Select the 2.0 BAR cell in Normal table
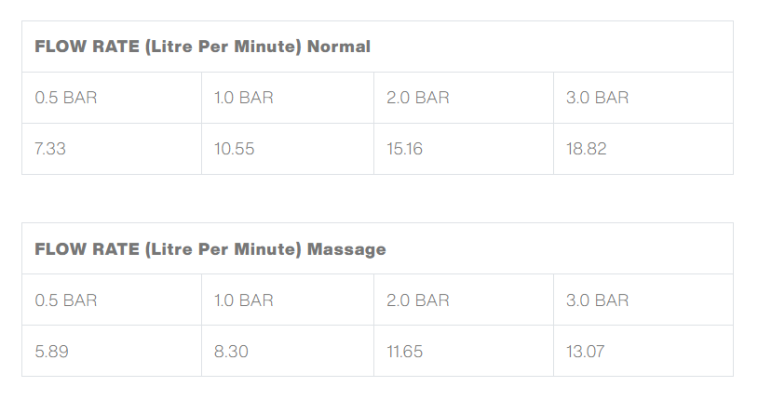Screen dimensions: 758x400 (418, 98)
